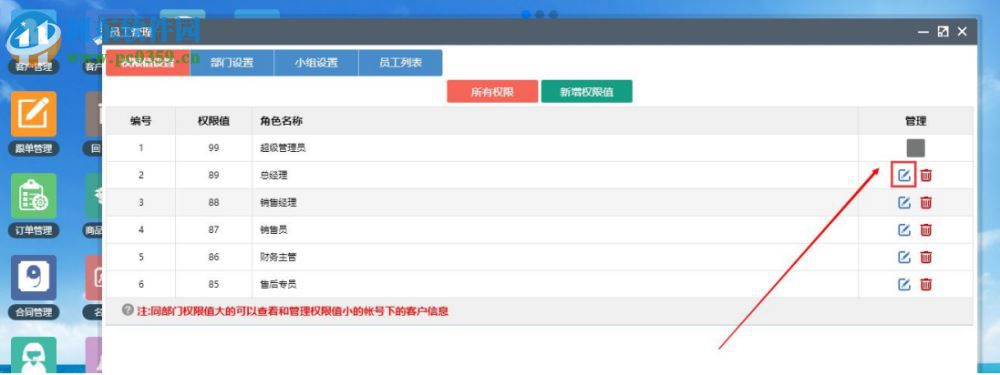Select the 售后专员 role name

point(278,284)
